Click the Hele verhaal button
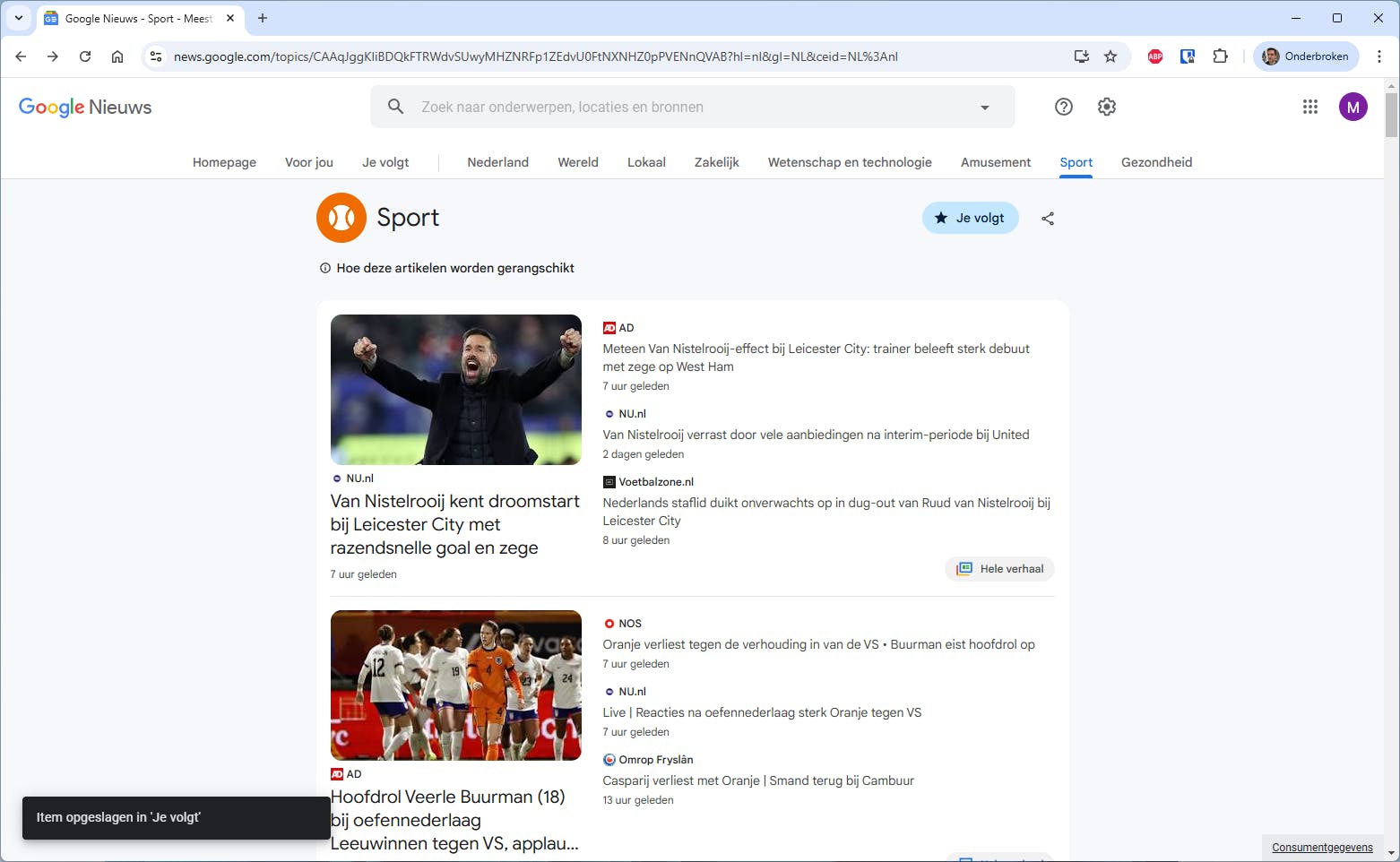1400x862 pixels. (998, 568)
